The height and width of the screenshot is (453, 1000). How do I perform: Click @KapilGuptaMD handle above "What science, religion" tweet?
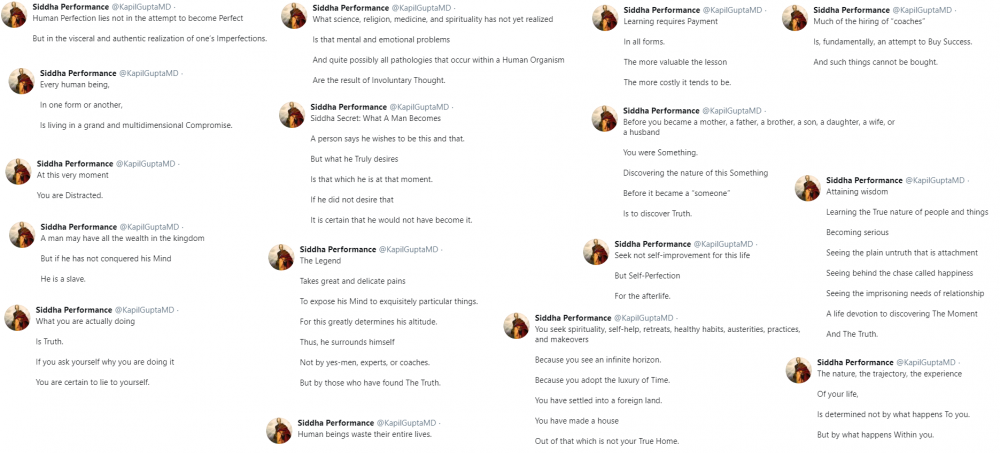[421, 7]
